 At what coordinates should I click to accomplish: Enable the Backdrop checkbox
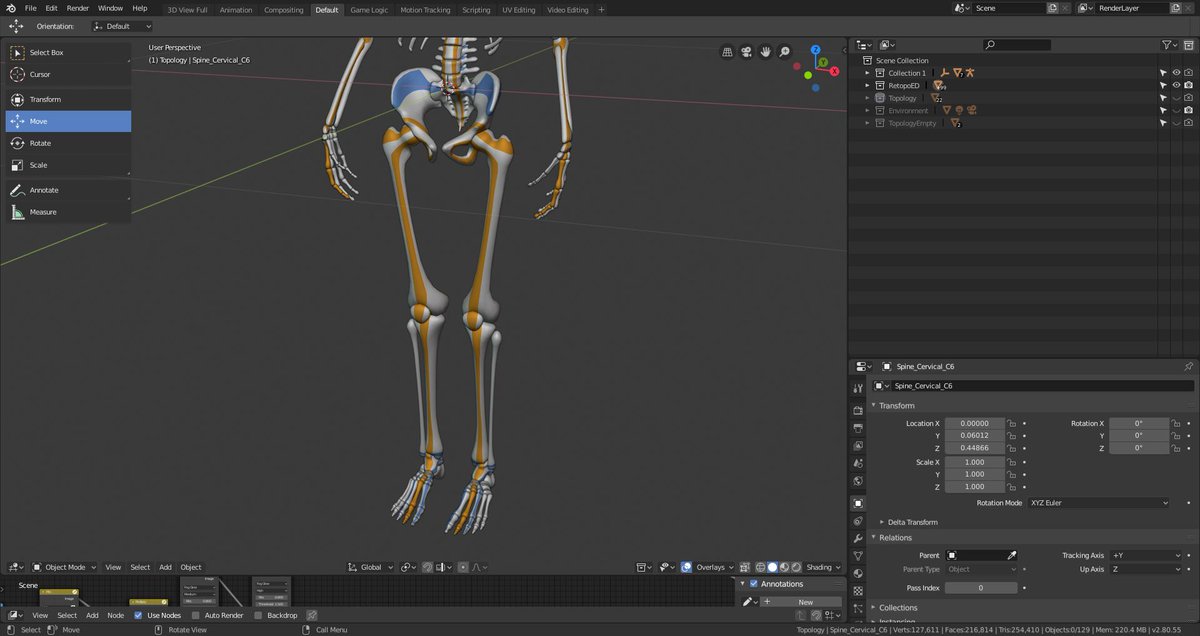click(258, 615)
